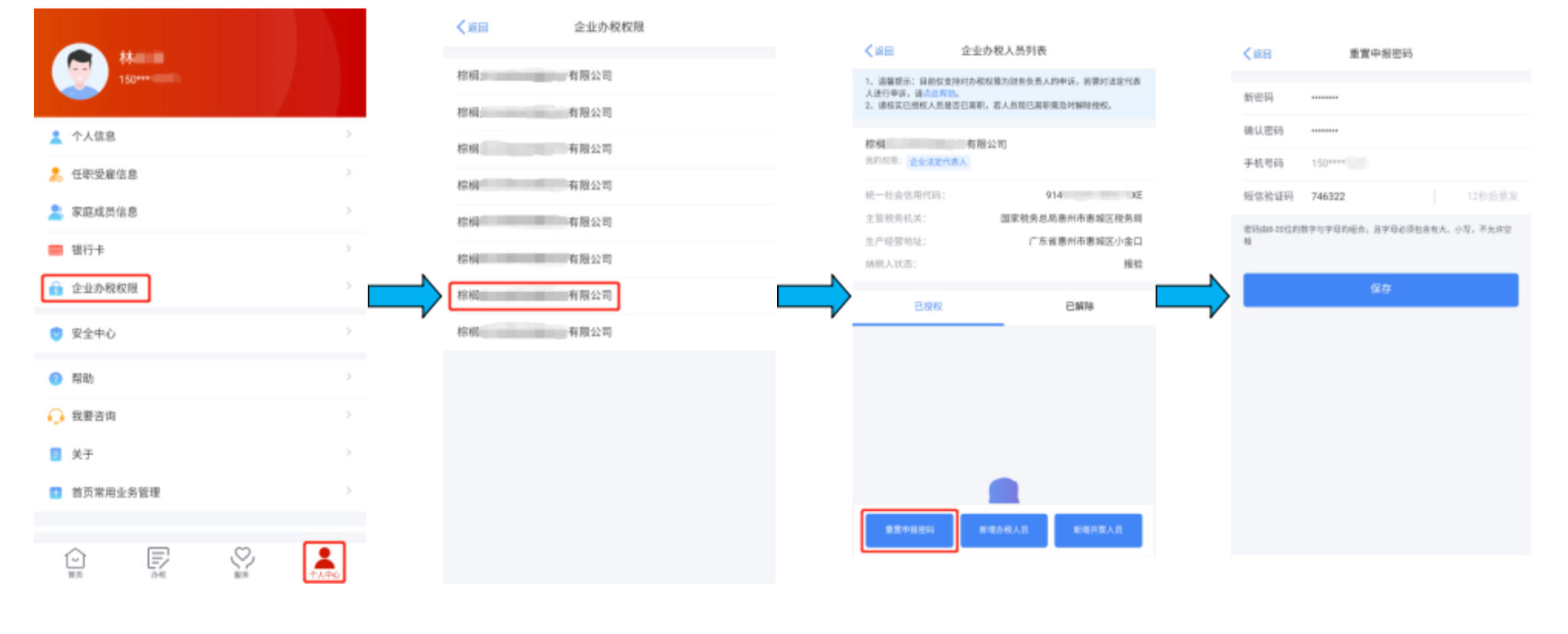The width and height of the screenshot is (1568, 634).
Task: Tap the user name starting with 林
Action: pyautogui.click(x=142, y=58)
